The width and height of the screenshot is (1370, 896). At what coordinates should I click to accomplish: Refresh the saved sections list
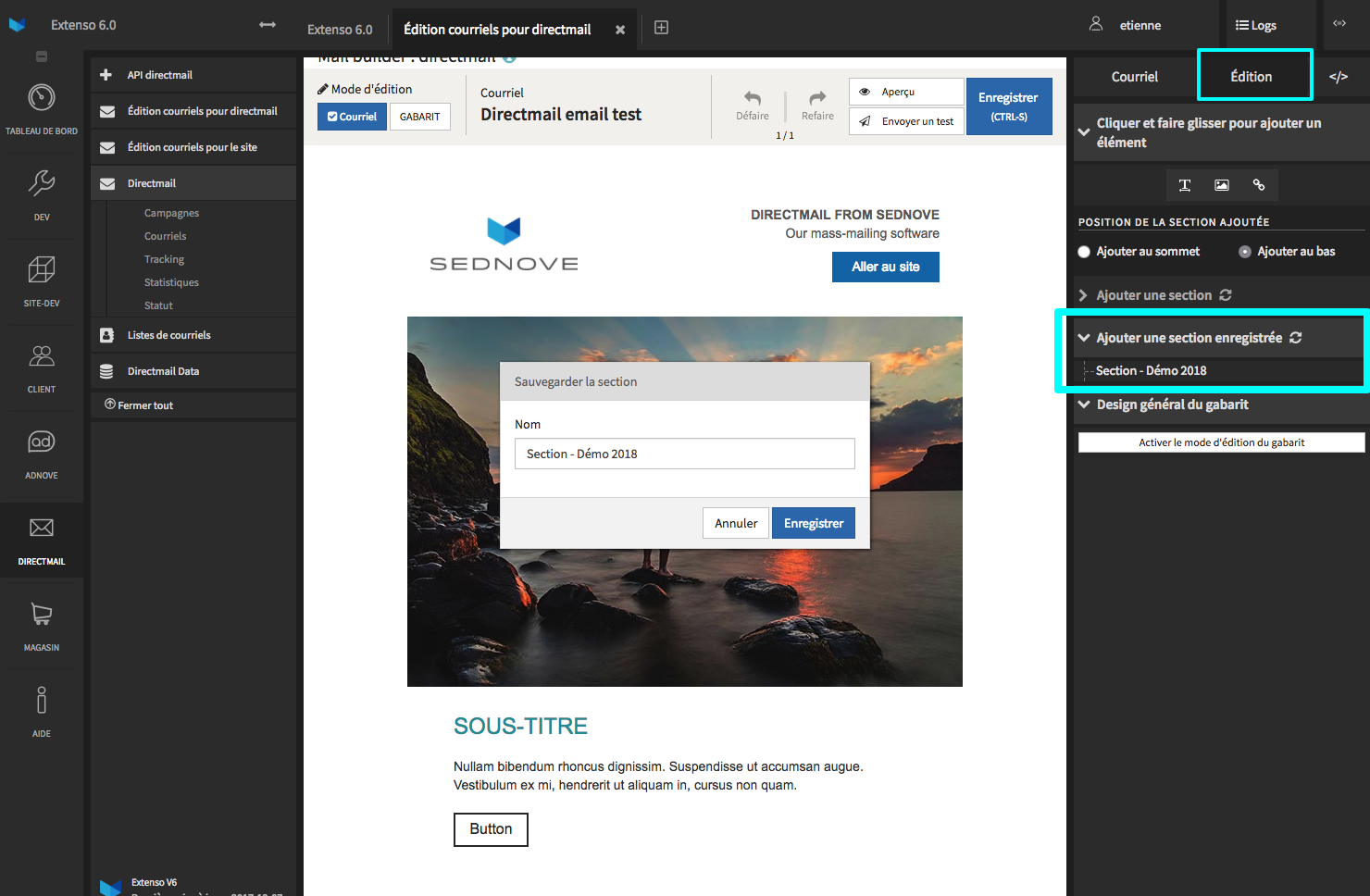[x=1296, y=338]
